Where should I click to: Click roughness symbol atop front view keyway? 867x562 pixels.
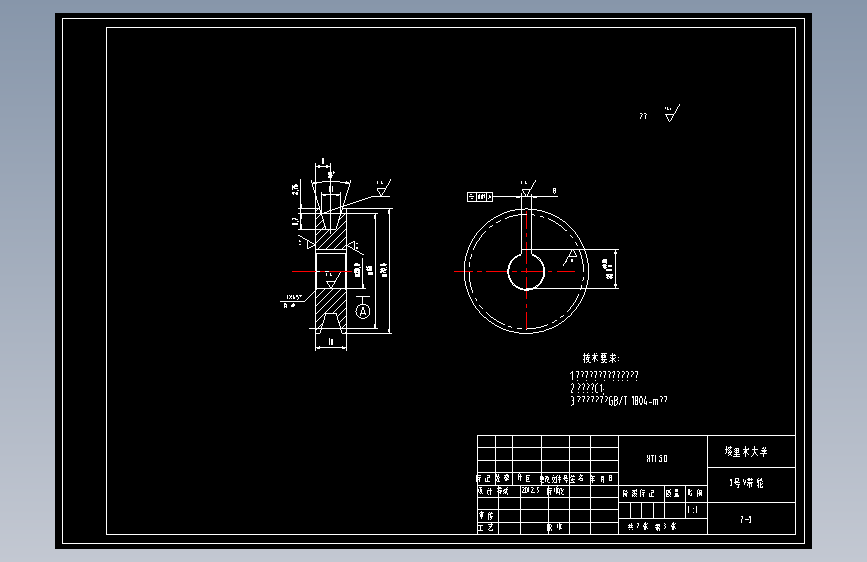[x=527, y=188]
